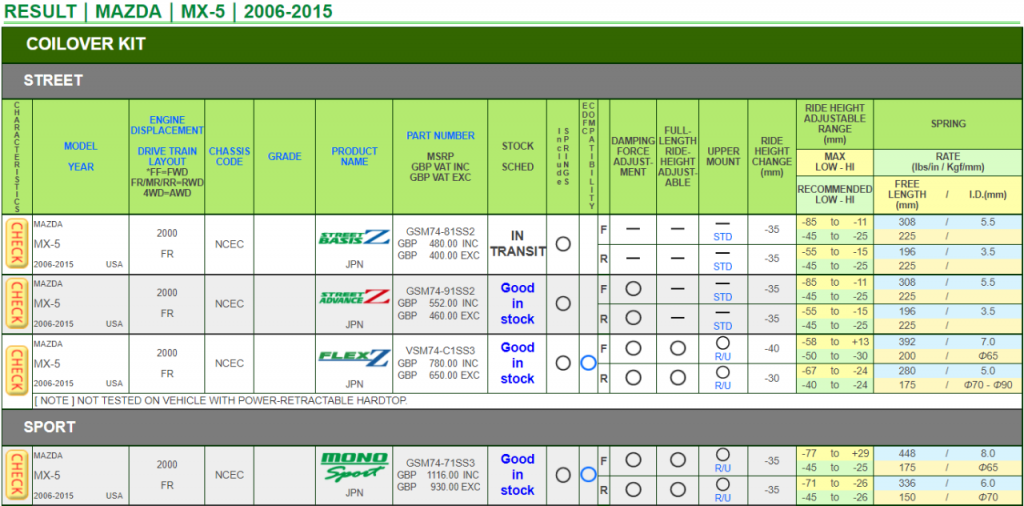Viewport: 1024px width, 506px height.
Task: Click rear damping force circle for Street Advance Z
Action: (633, 318)
